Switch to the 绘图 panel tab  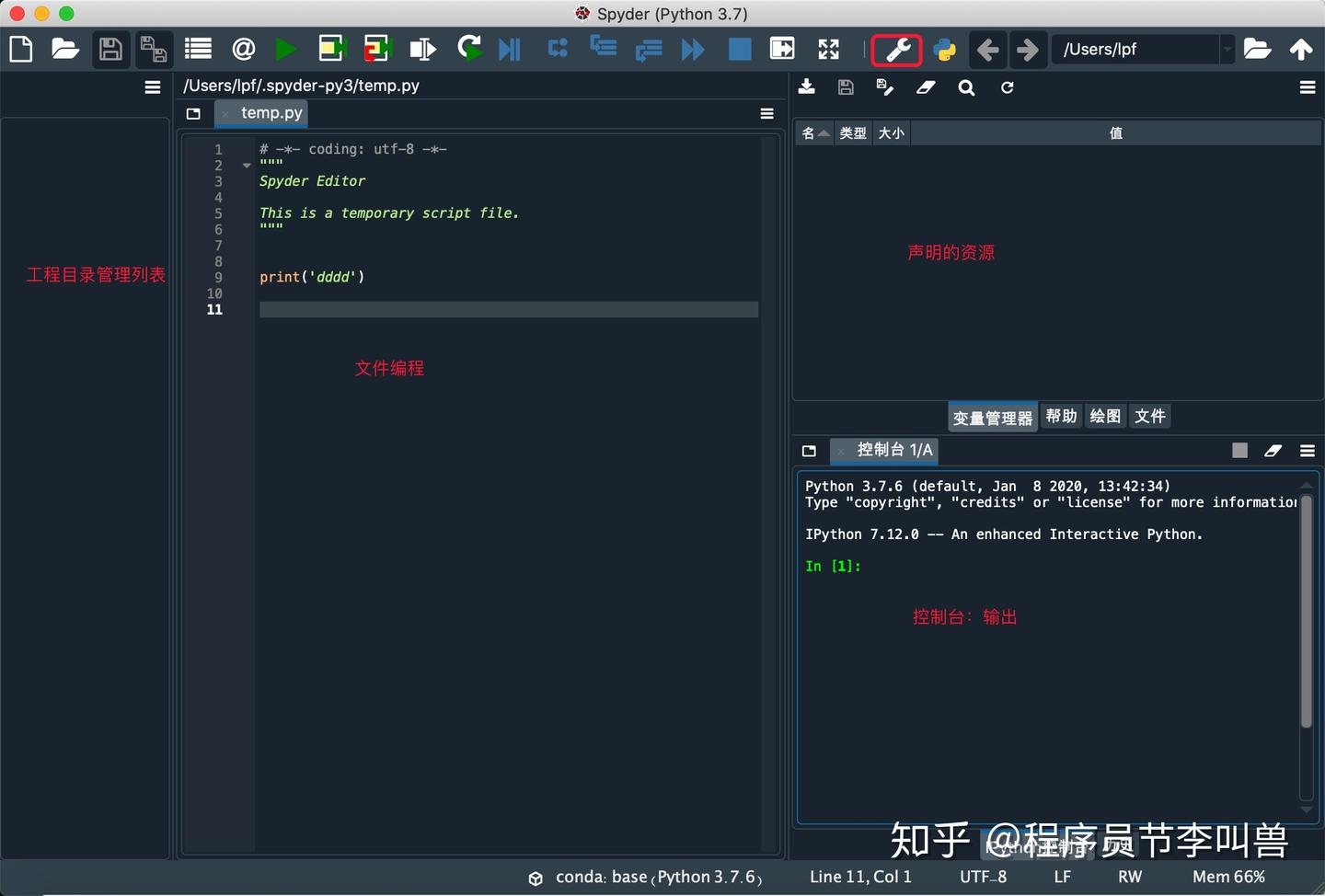point(1104,416)
